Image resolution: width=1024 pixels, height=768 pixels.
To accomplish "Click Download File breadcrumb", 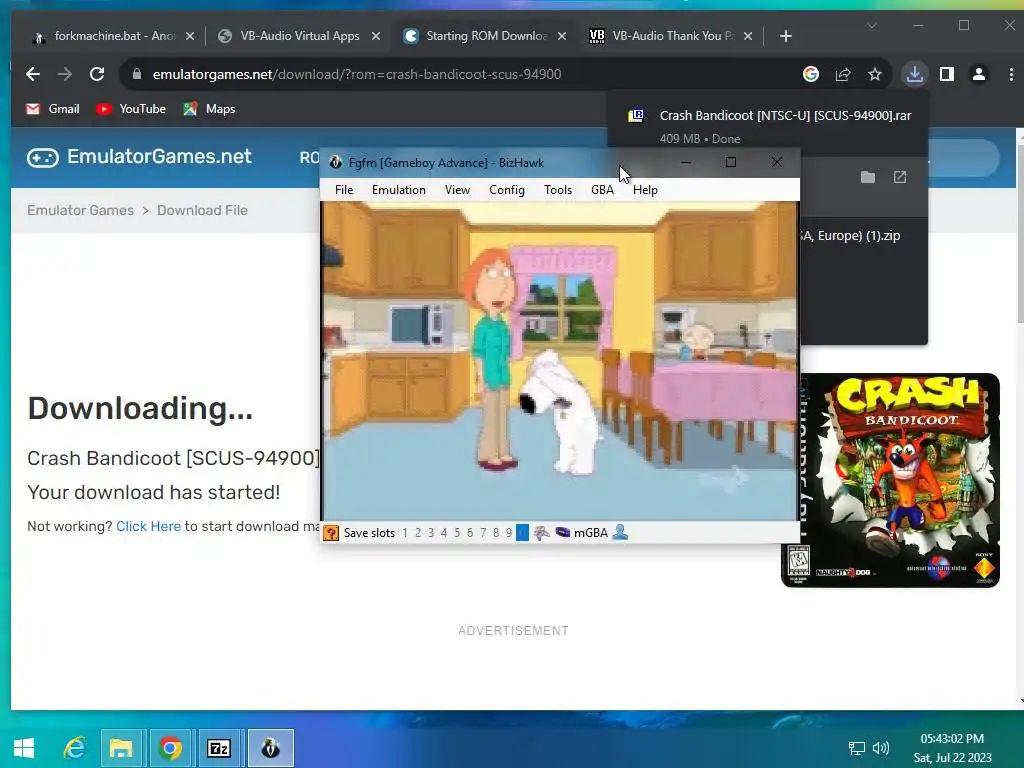I will 202,210.
